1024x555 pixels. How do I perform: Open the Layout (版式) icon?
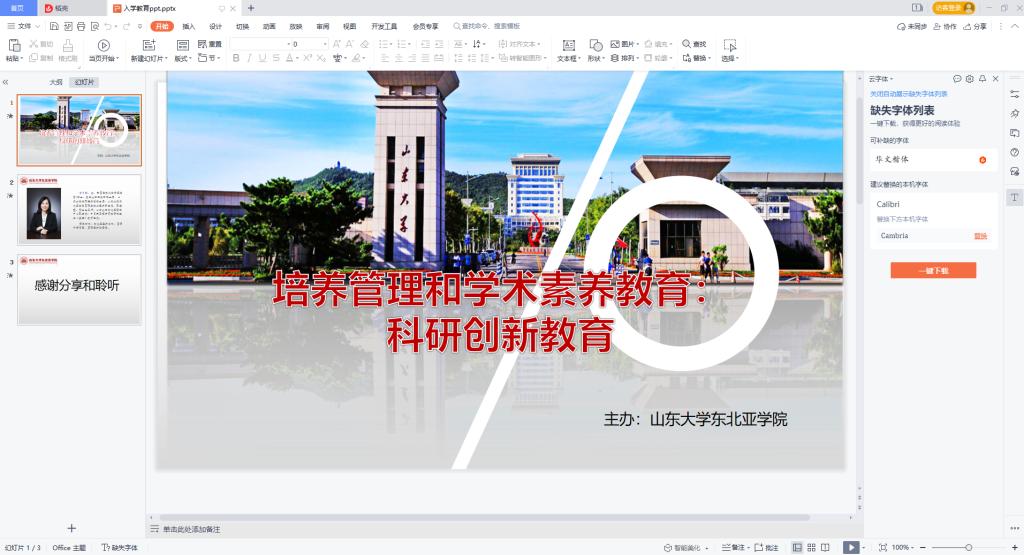pyautogui.click(x=183, y=44)
